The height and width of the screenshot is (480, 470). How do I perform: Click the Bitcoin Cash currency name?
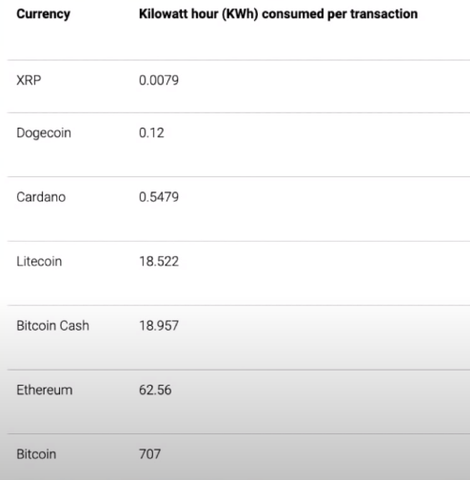pyautogui.click(x=53, y=326)
